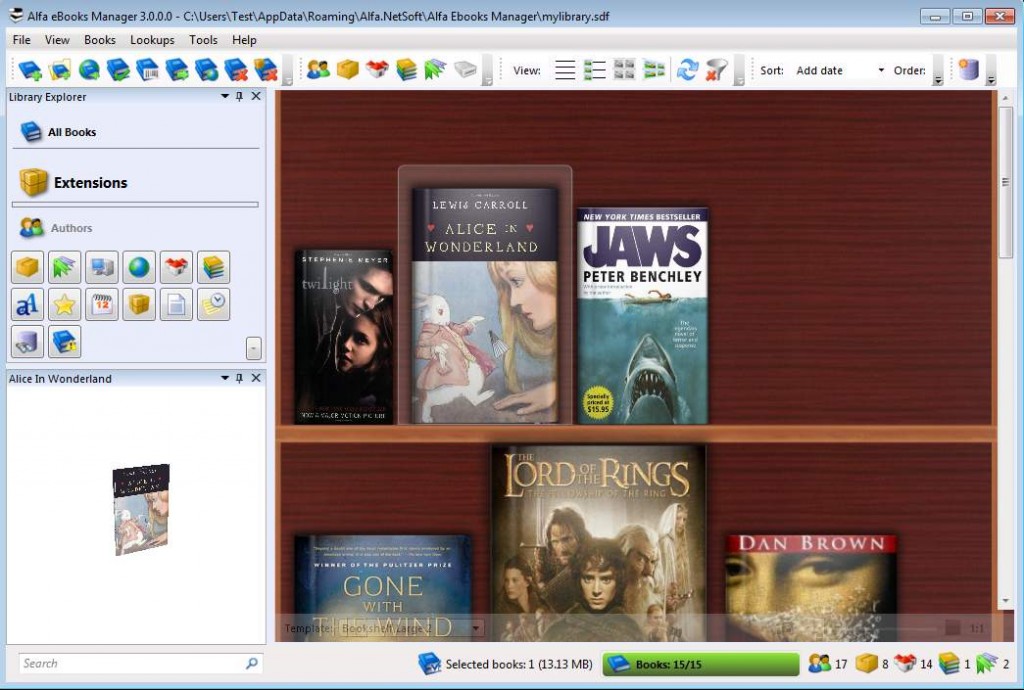Click the letter 'aA' alphabet filter icon
The width and height of the screenshot is (1024, 690).
coord(27,304)
